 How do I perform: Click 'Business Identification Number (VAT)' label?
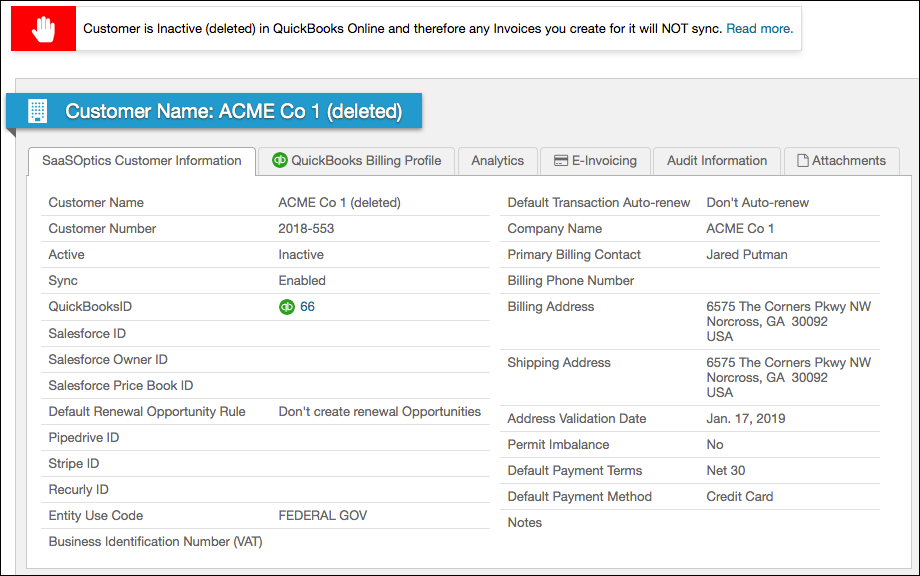(x=155, y=541)
